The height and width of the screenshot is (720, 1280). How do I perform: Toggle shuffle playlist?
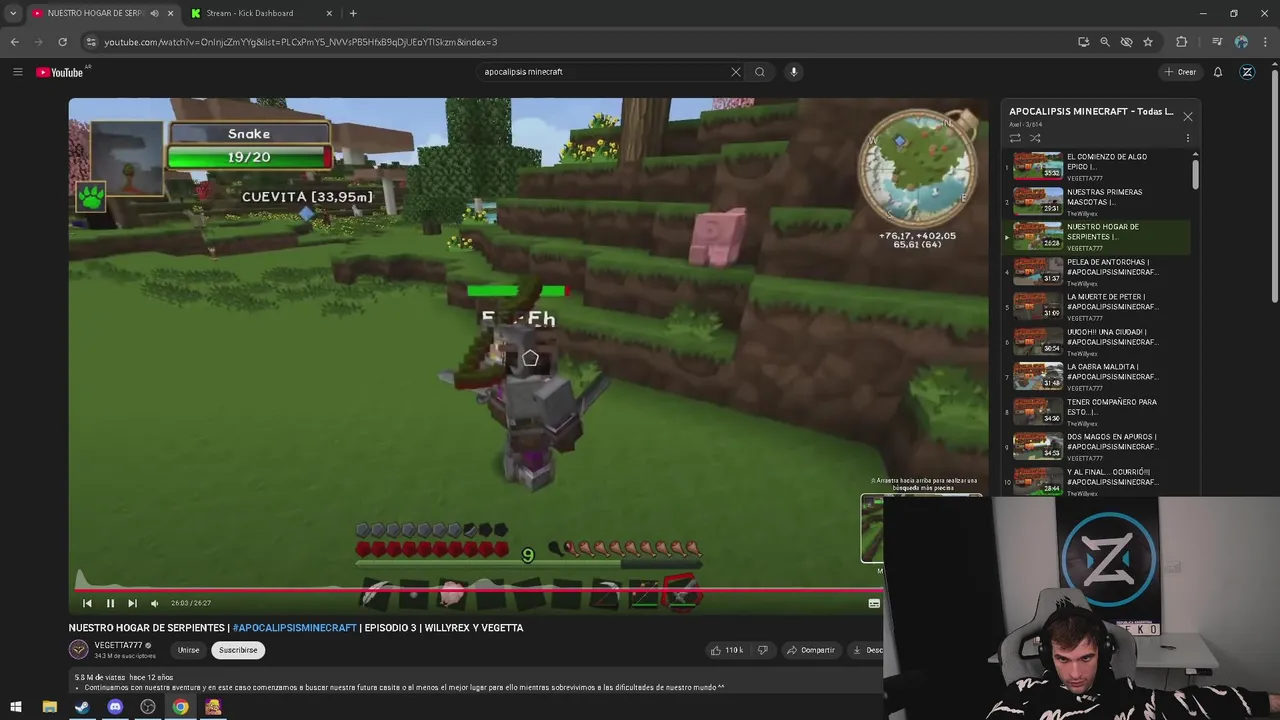pyautogui.click(x=1035, y=138)
